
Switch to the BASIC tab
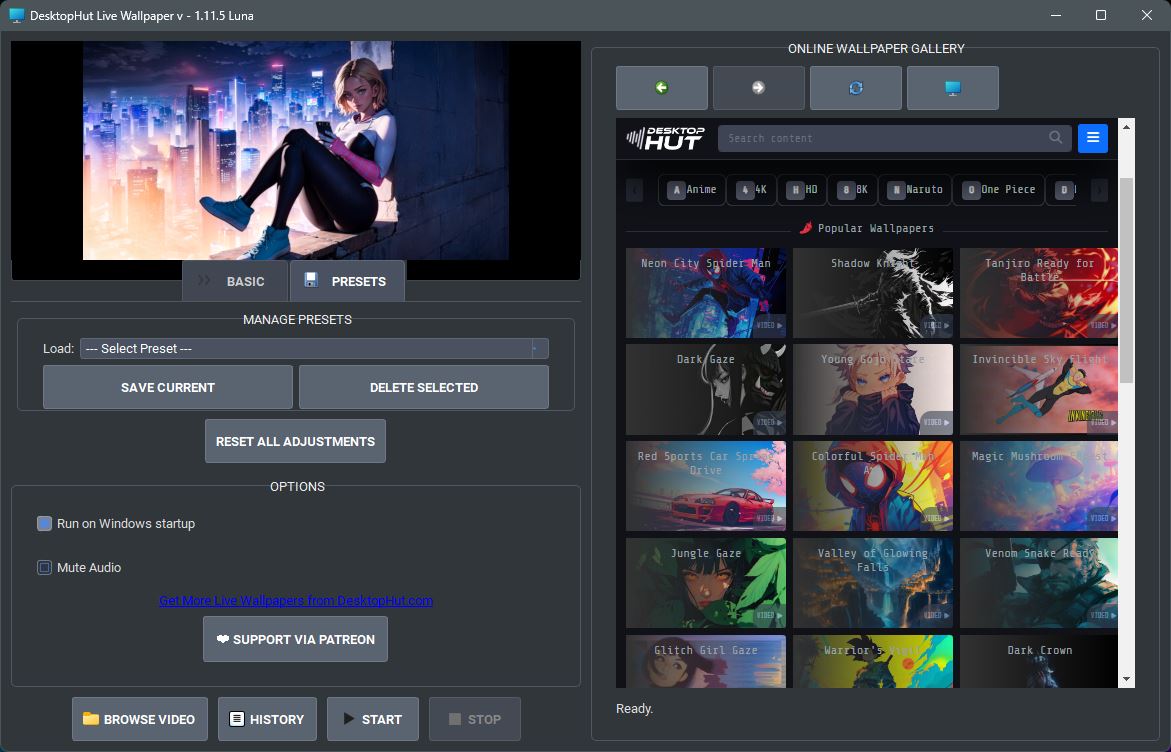pos(234,282)
